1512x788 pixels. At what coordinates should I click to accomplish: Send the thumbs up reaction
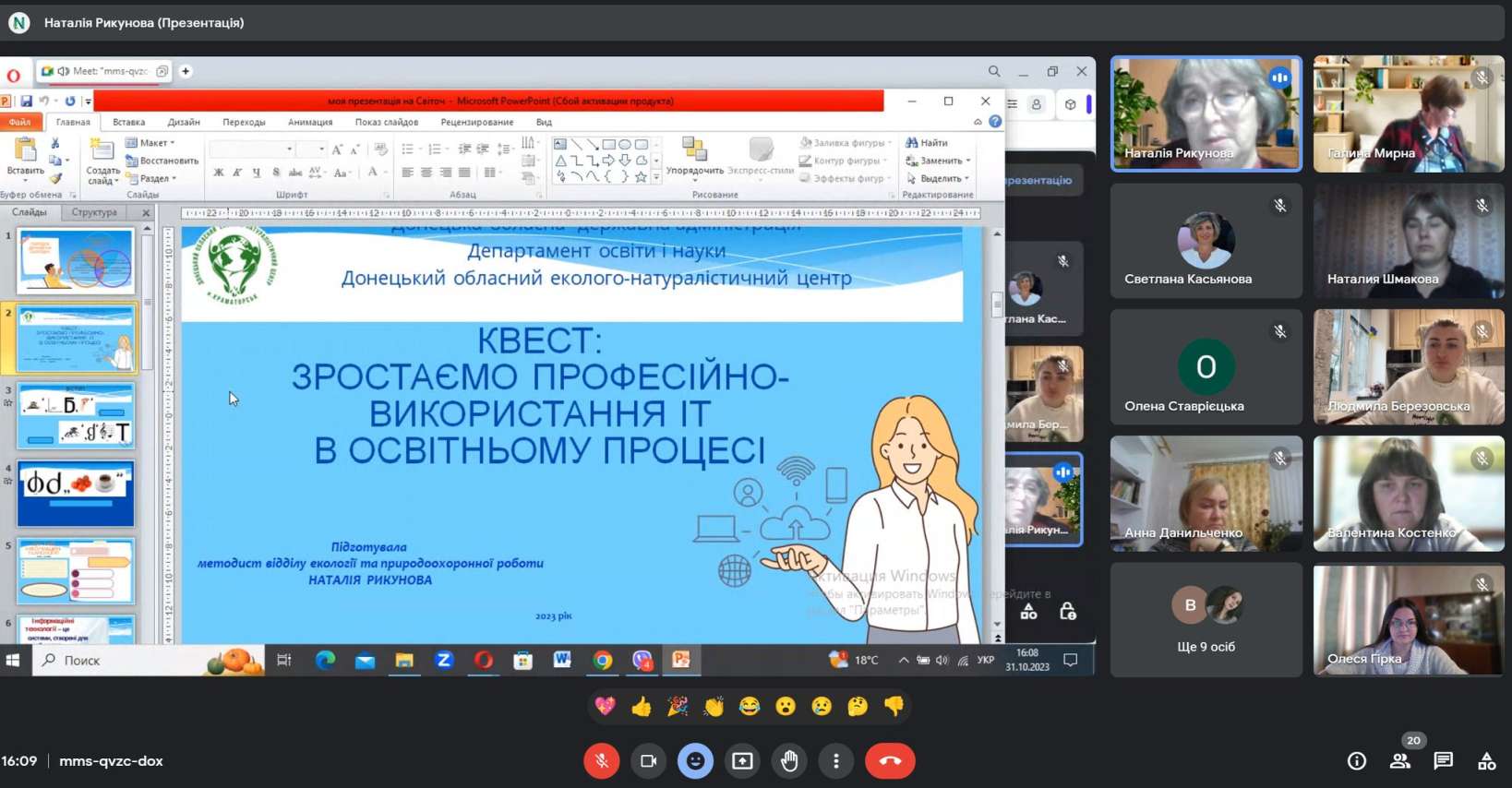click(x=642, y=707)
